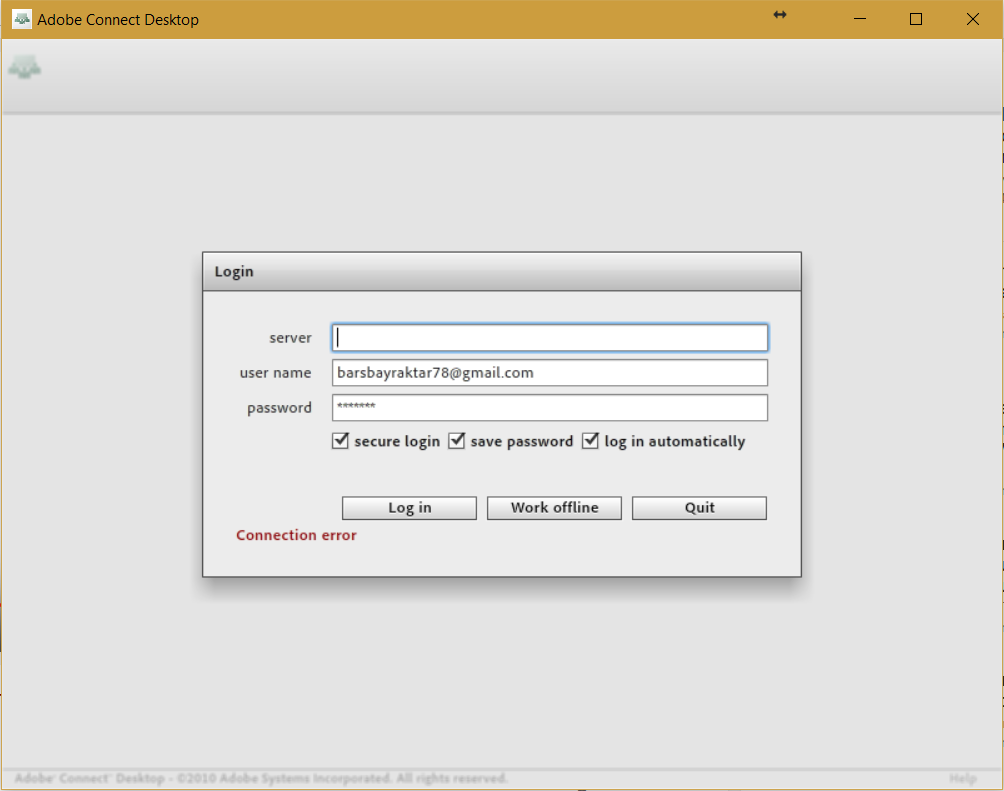The image size is (1004, 791).
Task: Close the Adobe Connect Desktop window
Action: [973, 19]
